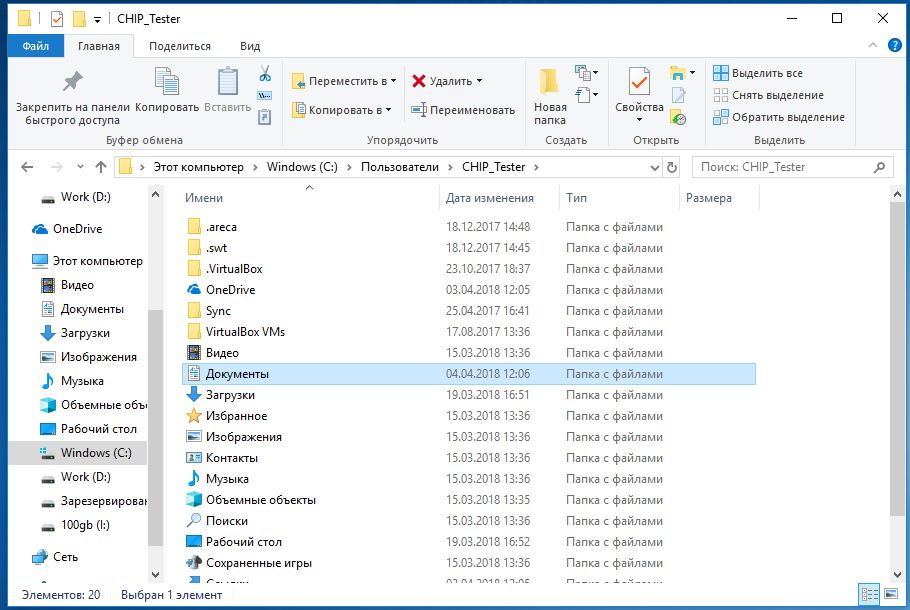Switch to large icons view in status bar
This screenshot has height=610, width=910.
coord(892,594)
